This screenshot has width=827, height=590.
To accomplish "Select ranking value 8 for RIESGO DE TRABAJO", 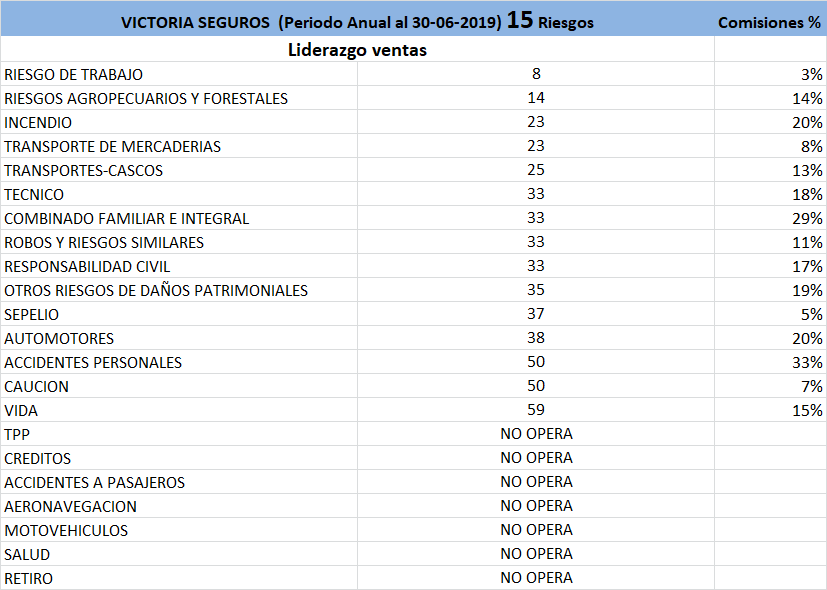I will (536, 74).
